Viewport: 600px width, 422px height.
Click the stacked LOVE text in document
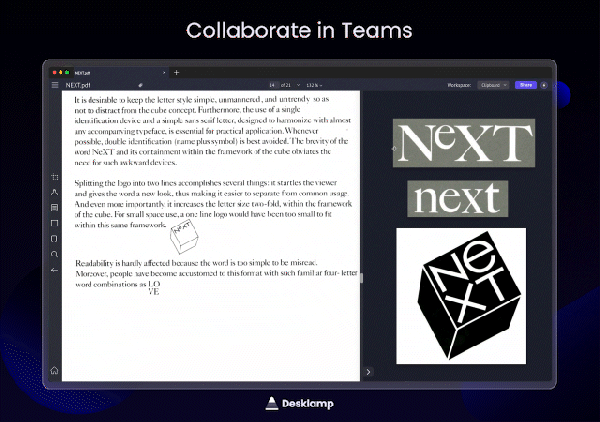tap(154, 288)
